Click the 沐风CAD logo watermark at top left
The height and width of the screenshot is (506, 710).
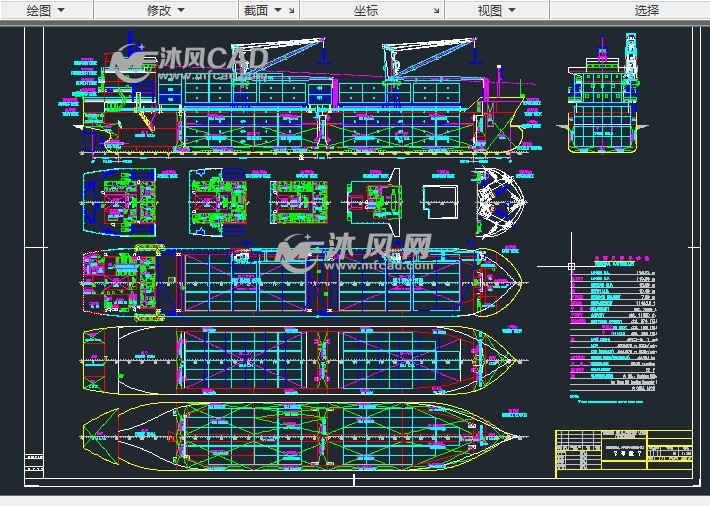[188, 60]
